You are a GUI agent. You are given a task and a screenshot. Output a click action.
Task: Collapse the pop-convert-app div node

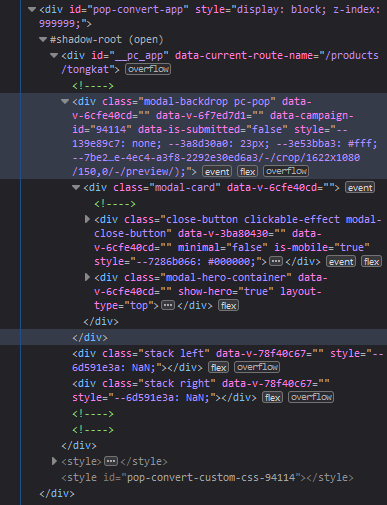[32, 9]
